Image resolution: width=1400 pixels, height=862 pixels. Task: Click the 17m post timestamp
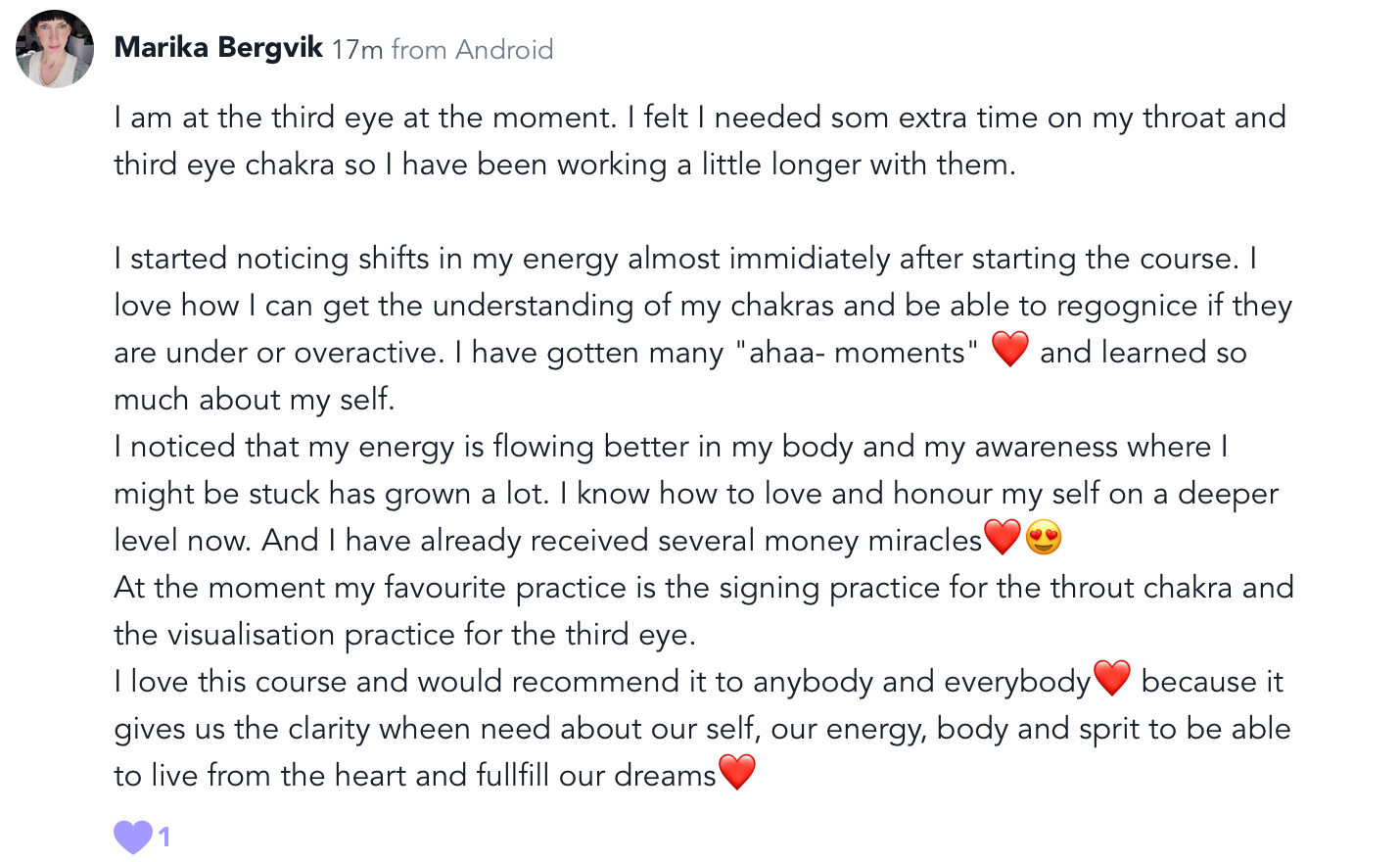(x=357, y=49)
